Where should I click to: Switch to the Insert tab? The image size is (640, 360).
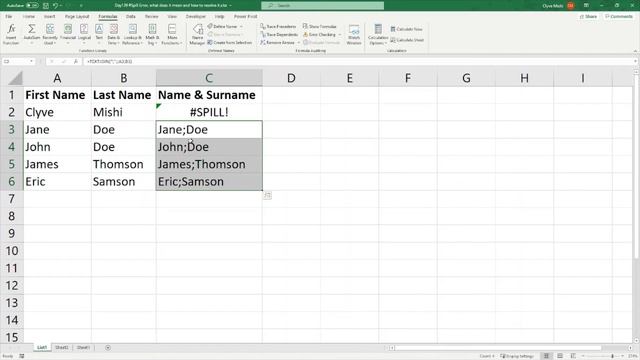pos(49,16)
